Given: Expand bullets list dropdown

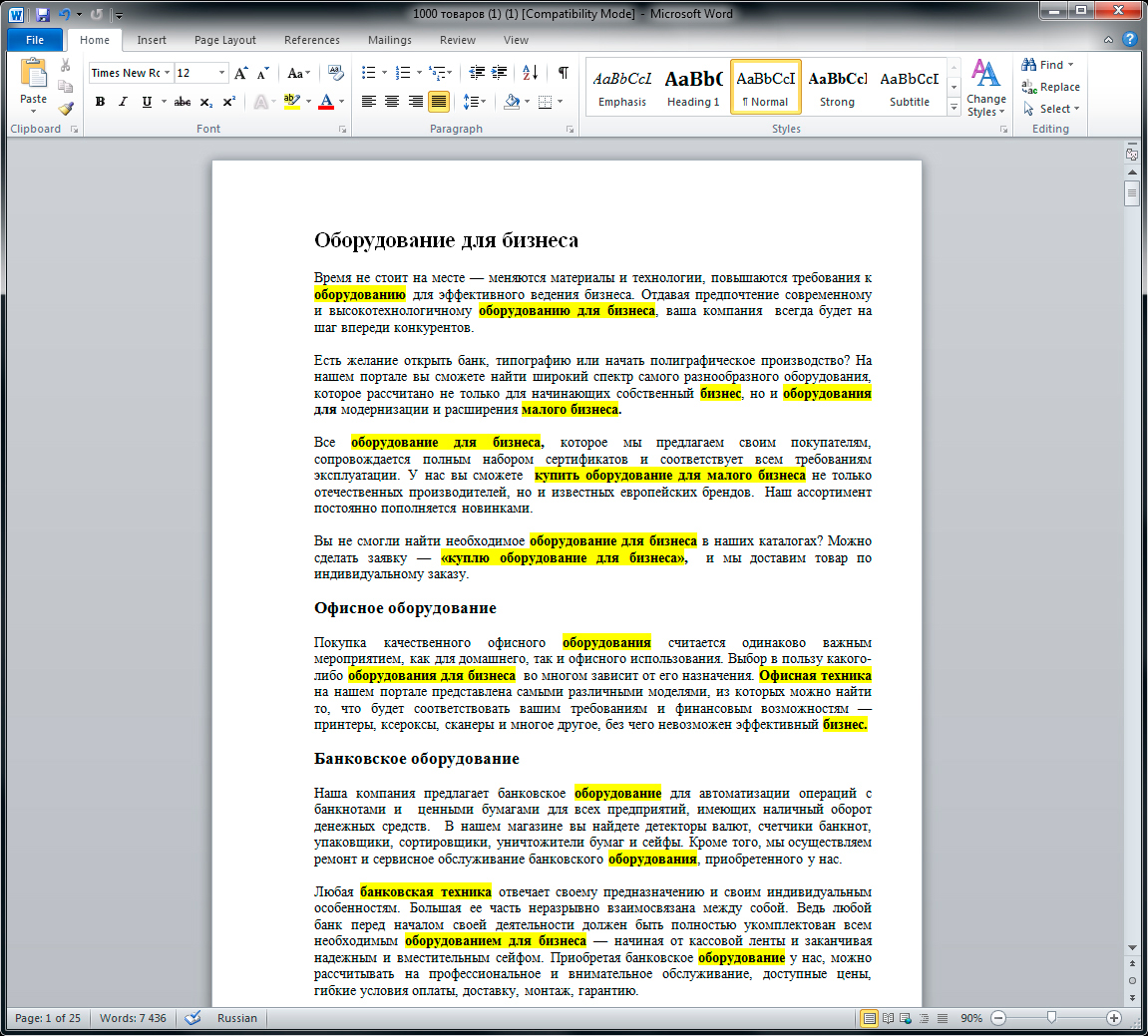Looking at the screenshot, I should (384, 73).
